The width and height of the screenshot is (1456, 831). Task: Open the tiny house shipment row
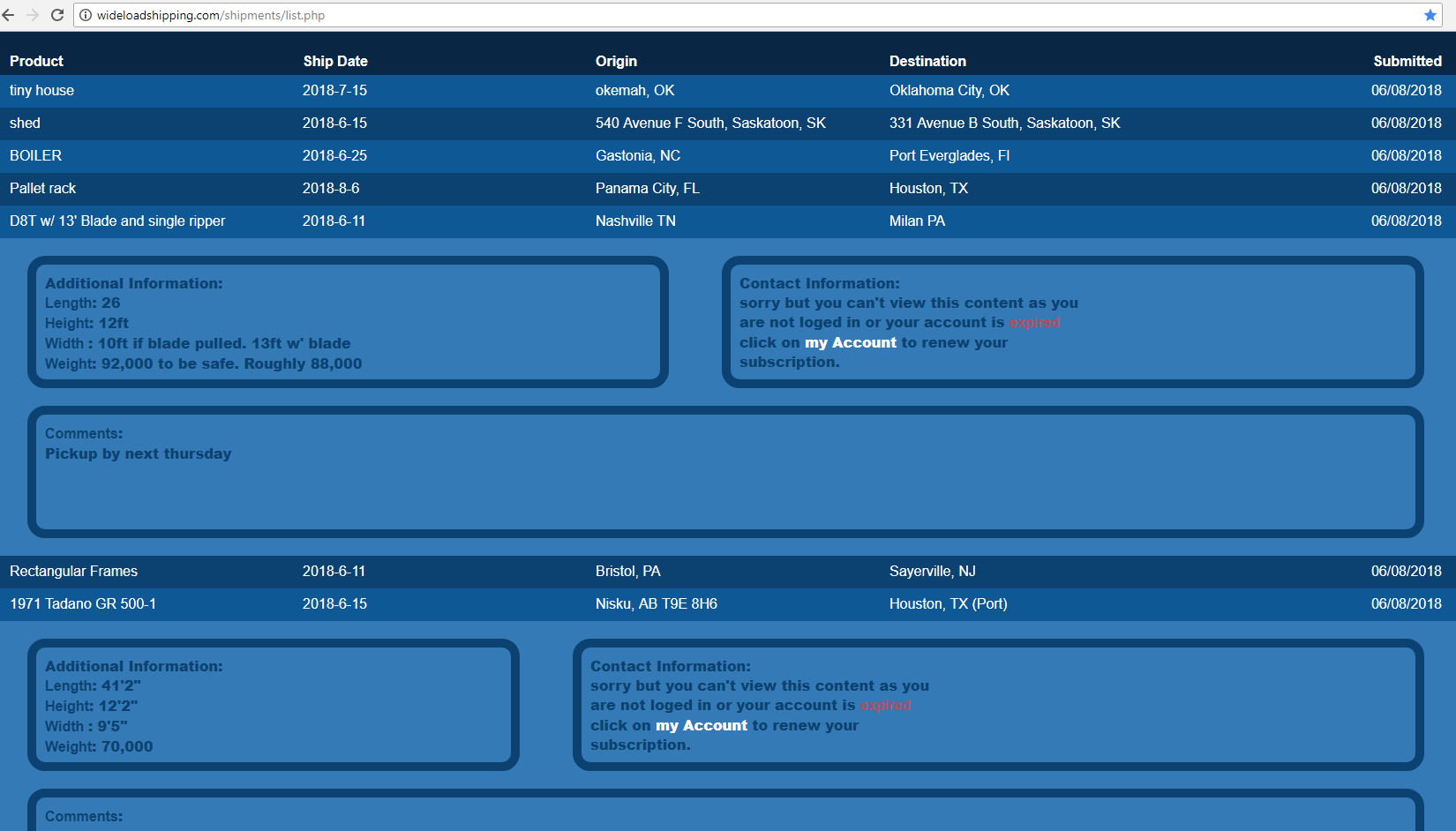pos(728,91)
